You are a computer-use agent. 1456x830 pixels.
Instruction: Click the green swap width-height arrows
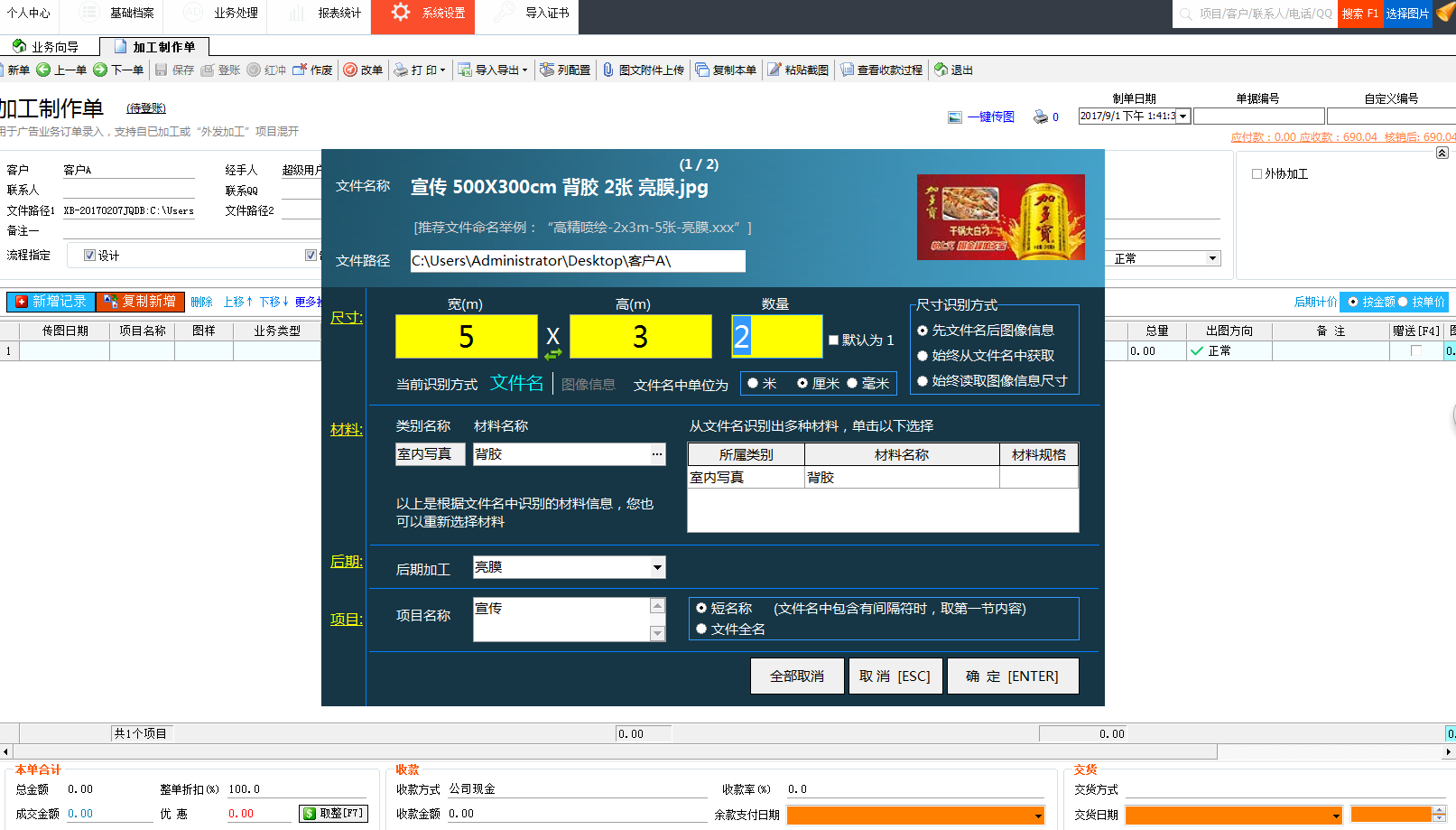click(552, 354)
